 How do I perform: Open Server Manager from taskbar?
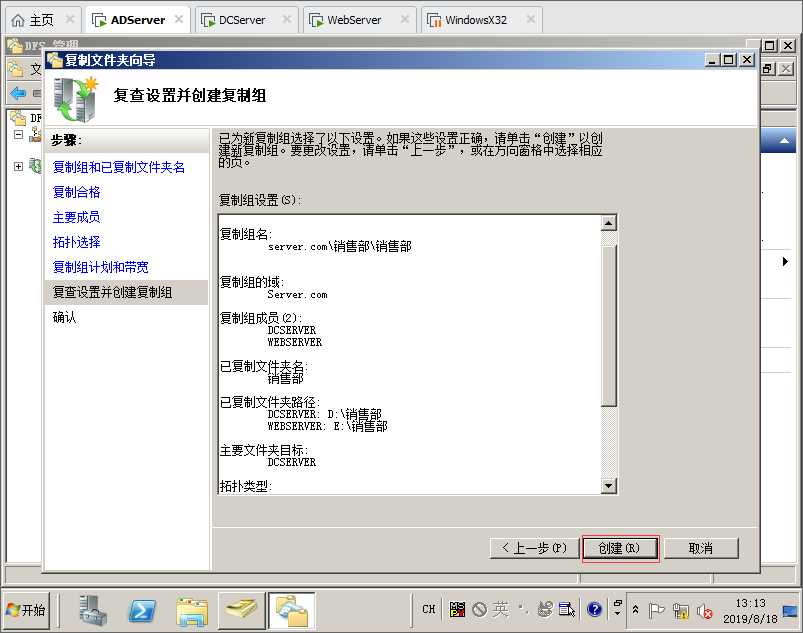(x=92, y=610)
